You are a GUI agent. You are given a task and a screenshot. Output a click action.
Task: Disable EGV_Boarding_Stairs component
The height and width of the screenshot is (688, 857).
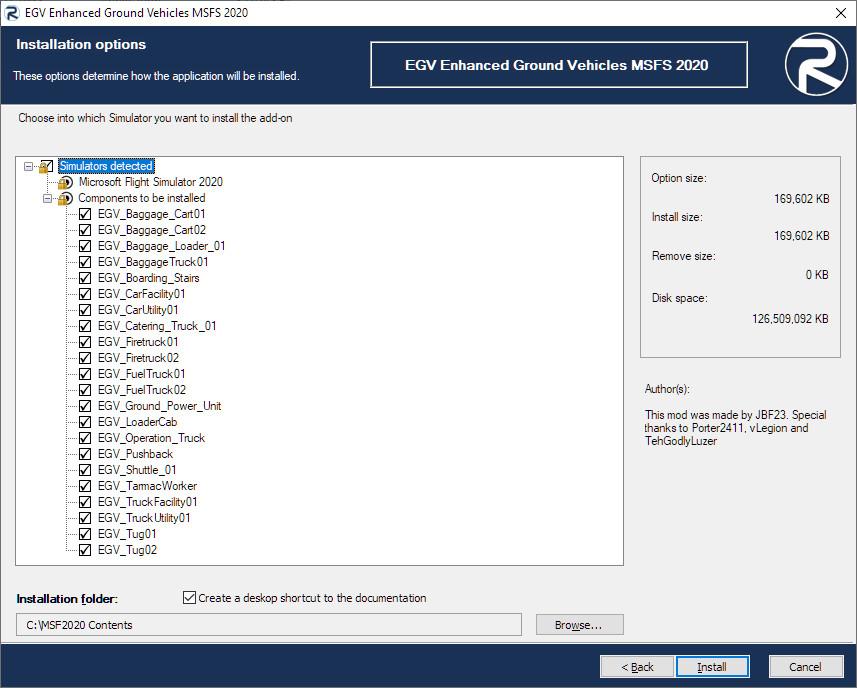tap(85, 278)
